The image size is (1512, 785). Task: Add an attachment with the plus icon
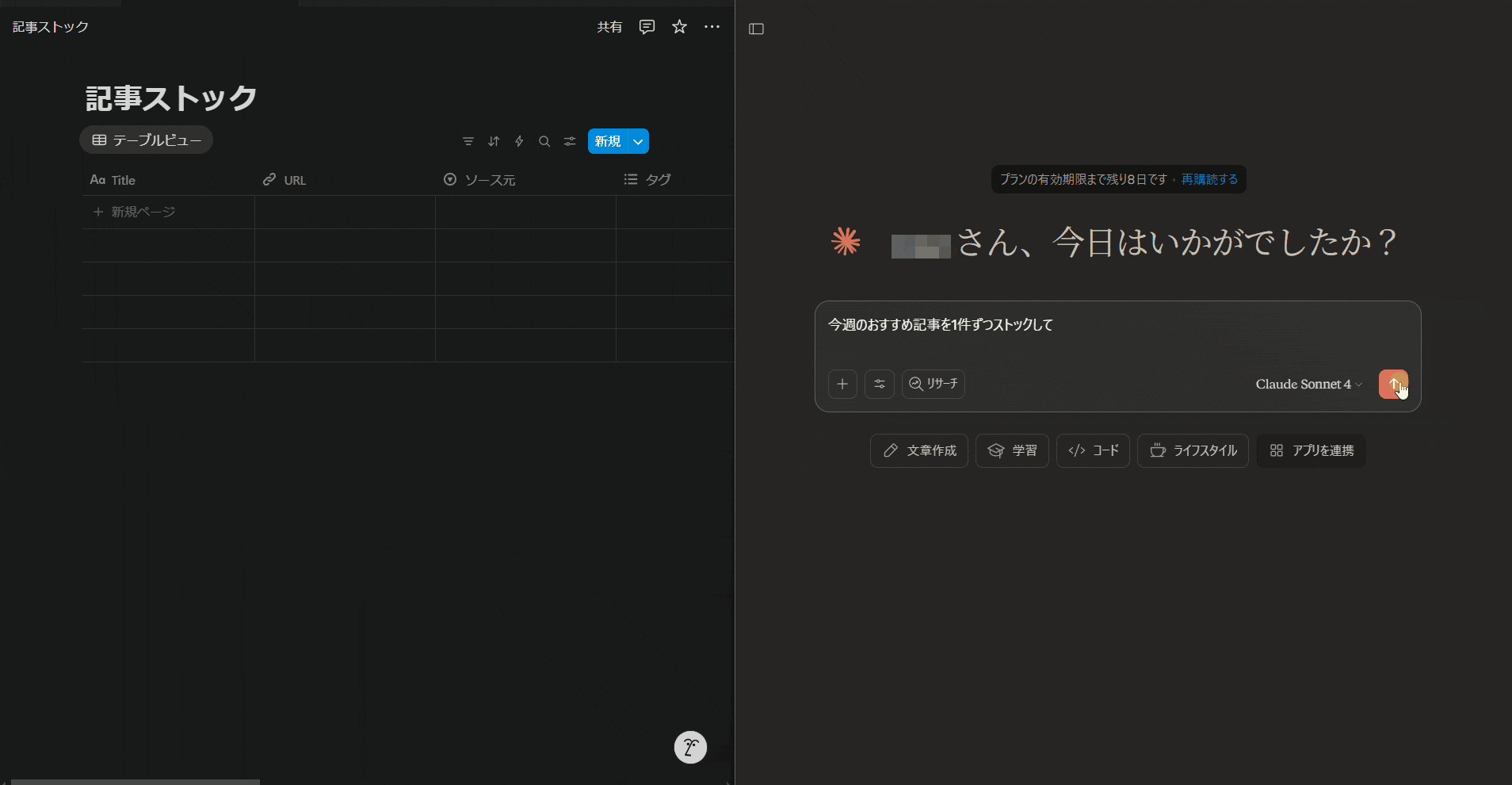click(x=842, y=384)
